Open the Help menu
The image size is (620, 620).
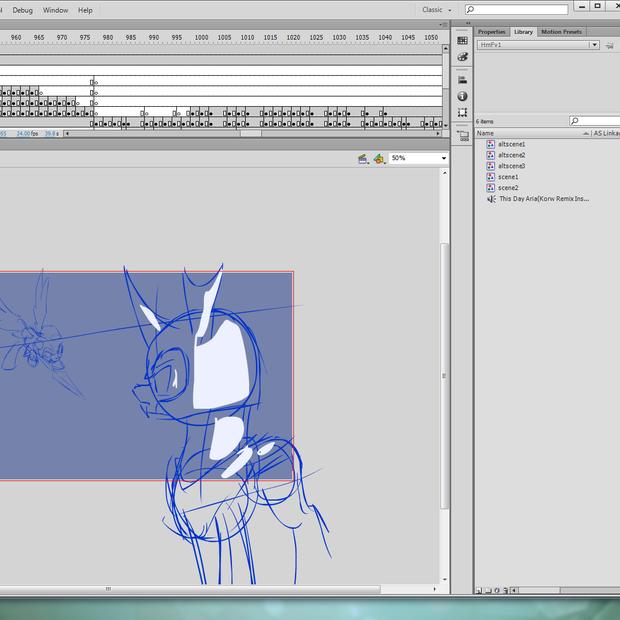pyautogui.click(x=85, y=10)
